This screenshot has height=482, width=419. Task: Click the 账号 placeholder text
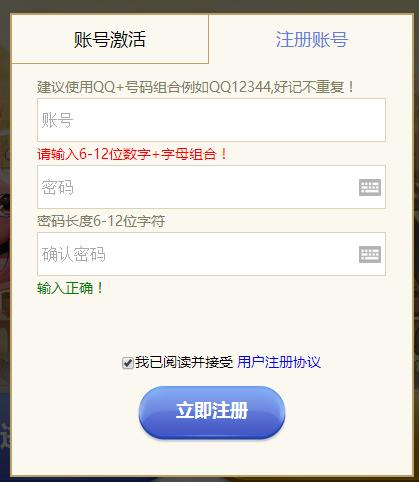point(57,120)
